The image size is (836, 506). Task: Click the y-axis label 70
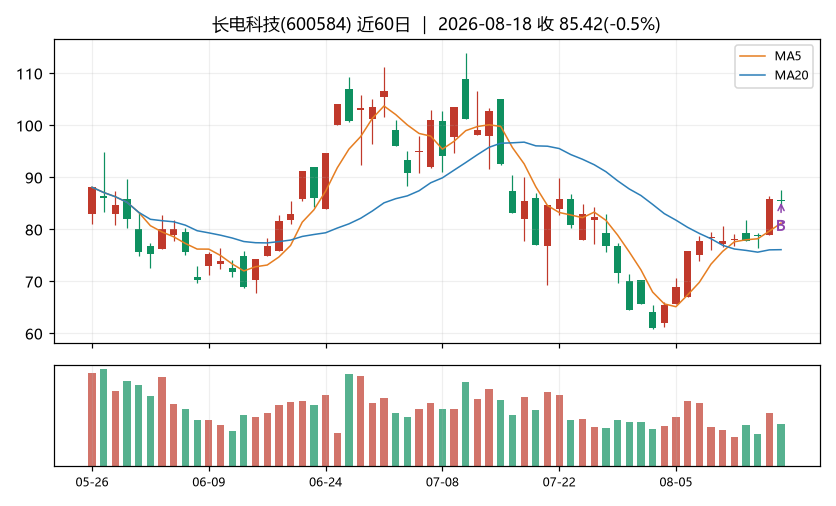pos(33,282)
